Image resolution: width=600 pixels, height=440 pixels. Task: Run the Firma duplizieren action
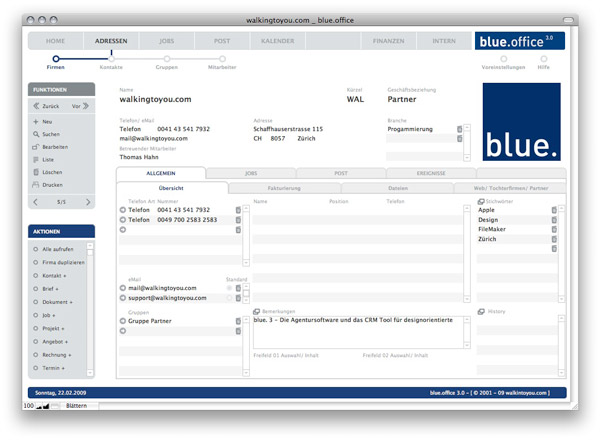coord(59,262)
